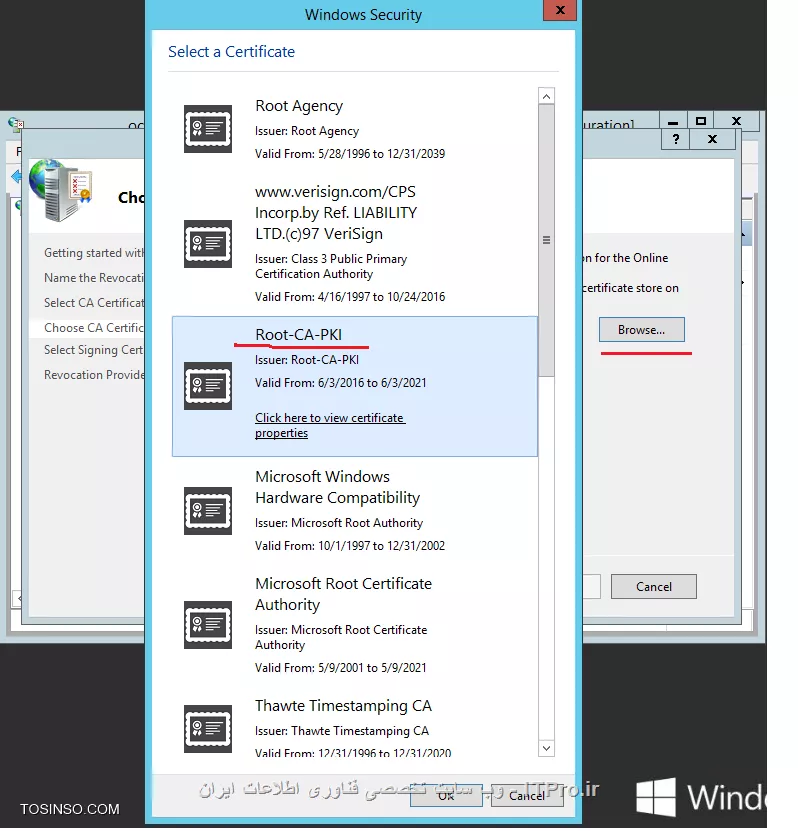The width and height of the screenshot is (798, 831).
Task: Click Cancel in Windows Security dialog
Action: point(527,795)
